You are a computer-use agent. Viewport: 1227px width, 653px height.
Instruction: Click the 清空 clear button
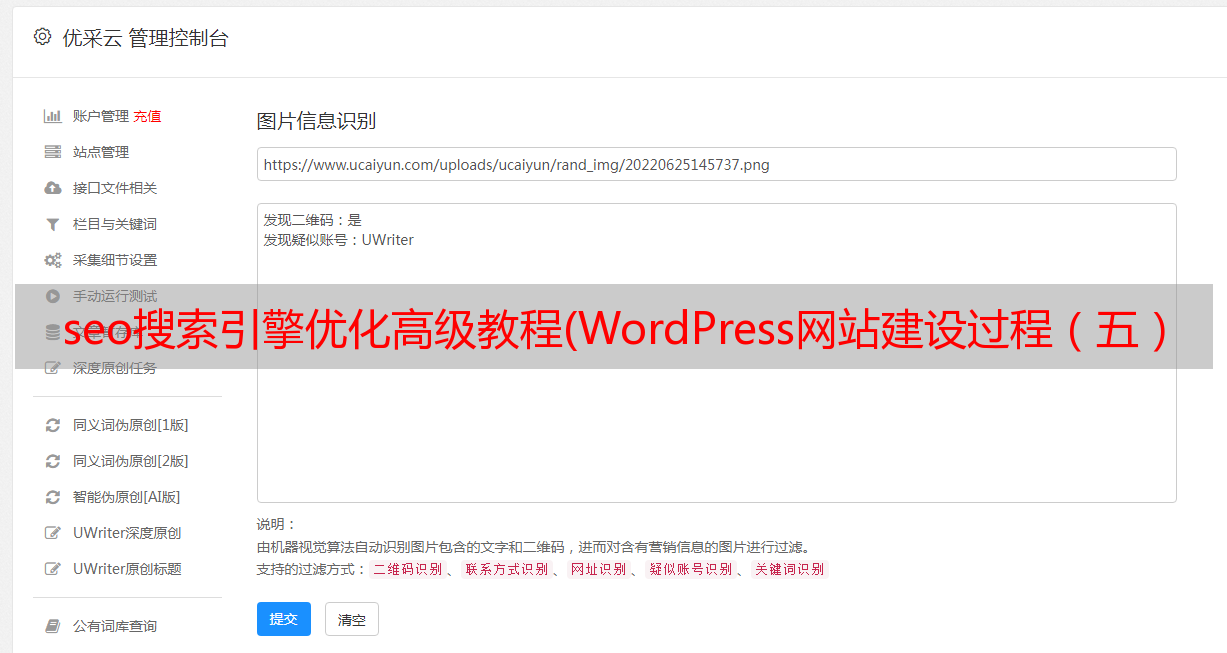tap(352, 620)
